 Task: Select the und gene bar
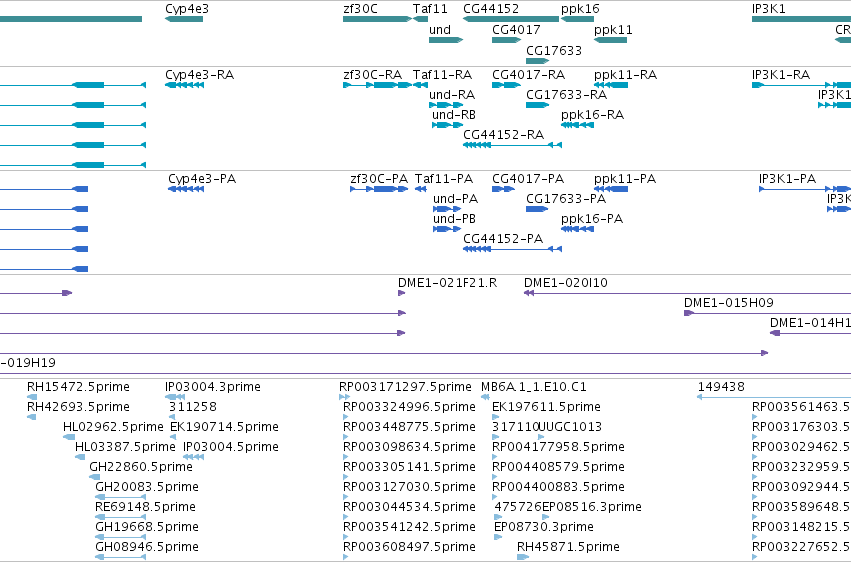(446, 40)
